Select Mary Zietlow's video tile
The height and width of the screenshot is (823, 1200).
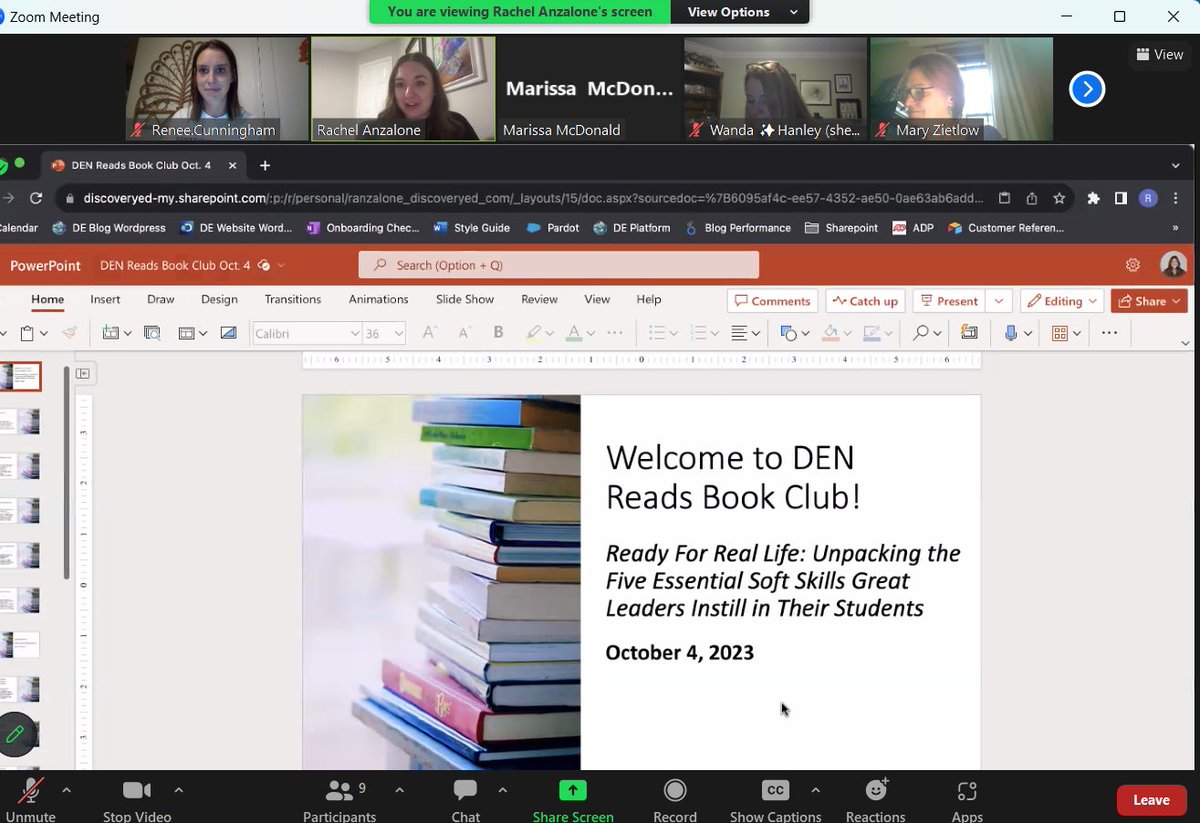[x=961, y=89]
